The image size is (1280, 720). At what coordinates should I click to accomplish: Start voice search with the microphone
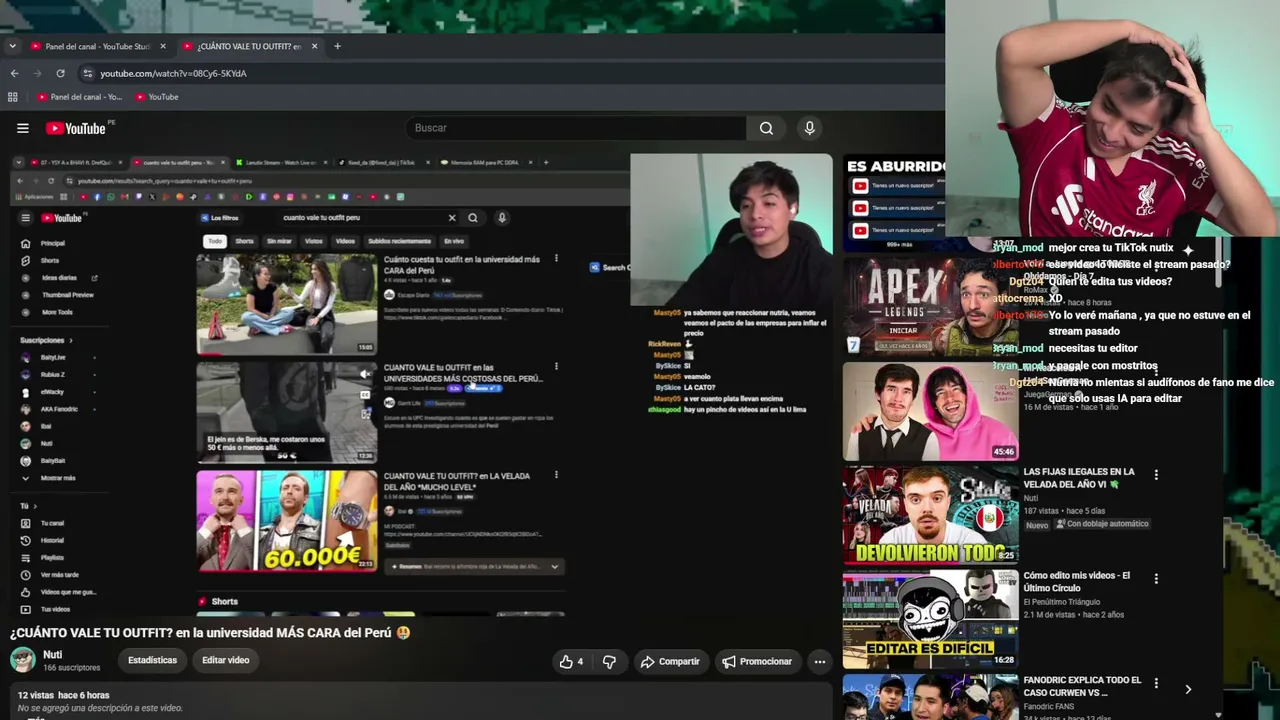click(810, 128)
